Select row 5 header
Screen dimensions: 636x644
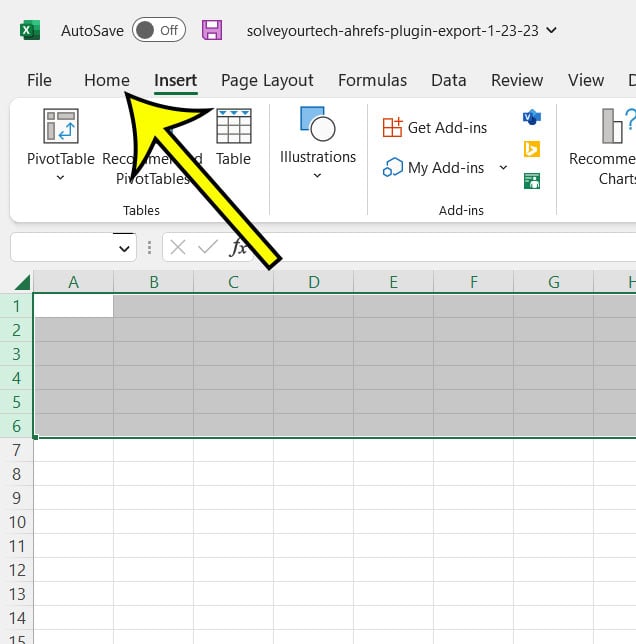pos(16,402)
